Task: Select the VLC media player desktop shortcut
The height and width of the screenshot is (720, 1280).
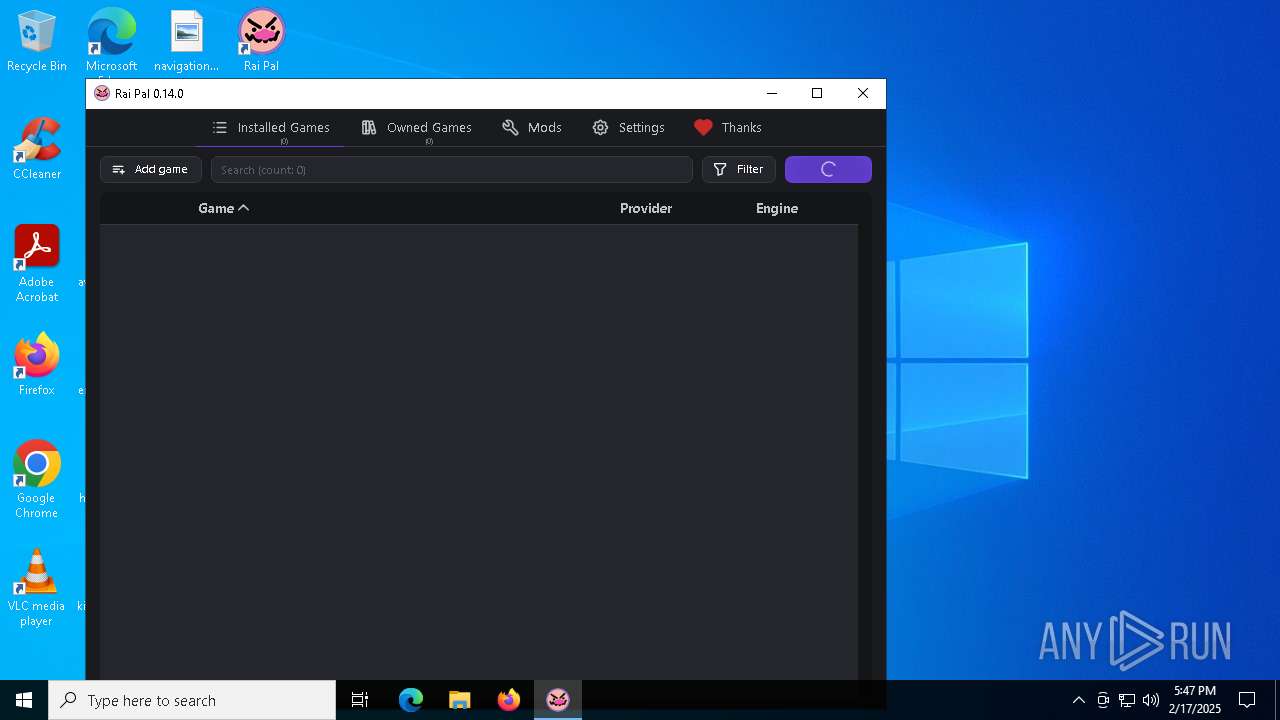Action: coord(37,588)
